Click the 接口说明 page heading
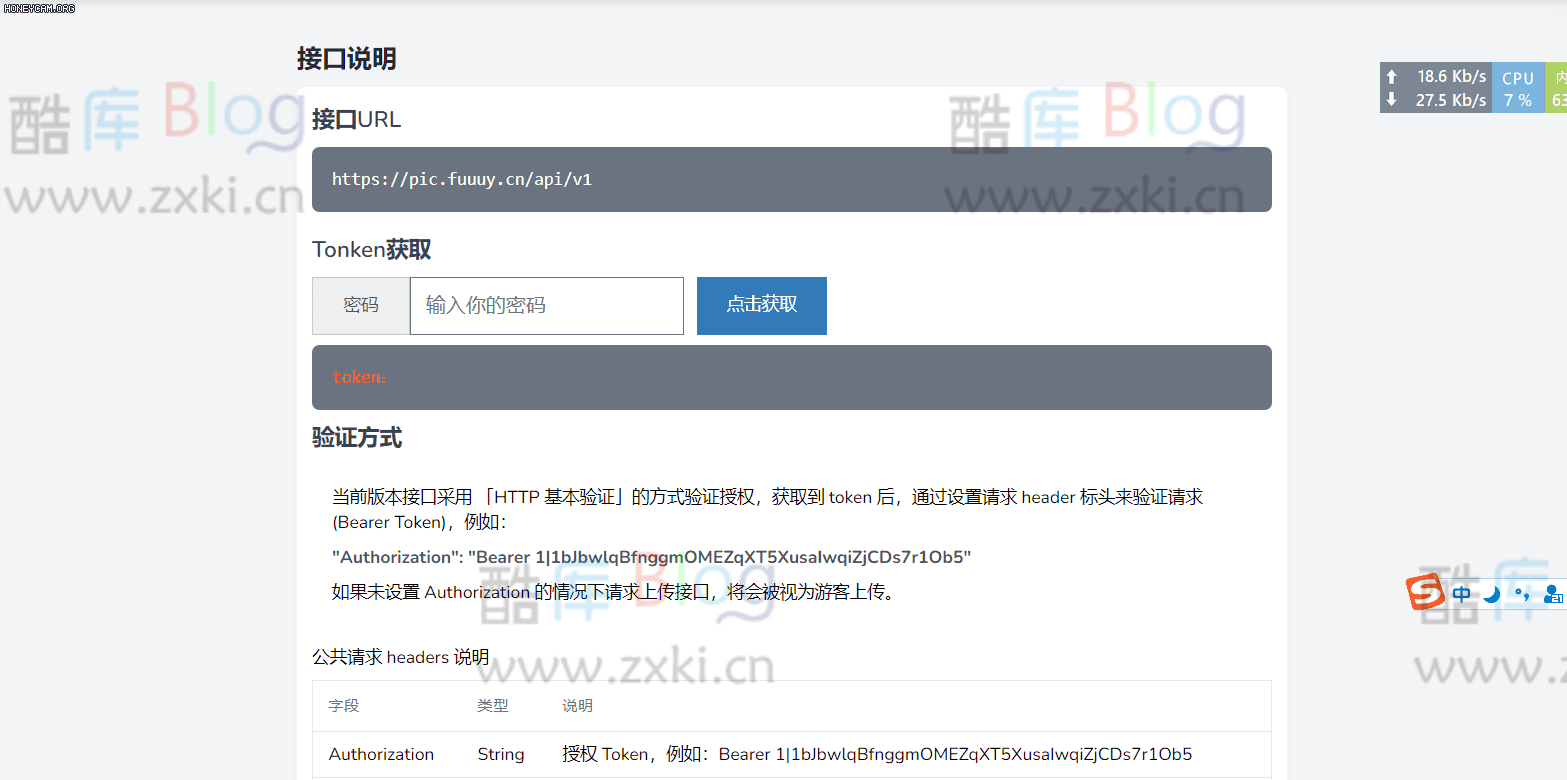Screen dimensions: 1567x780 [x=345, y=59]
